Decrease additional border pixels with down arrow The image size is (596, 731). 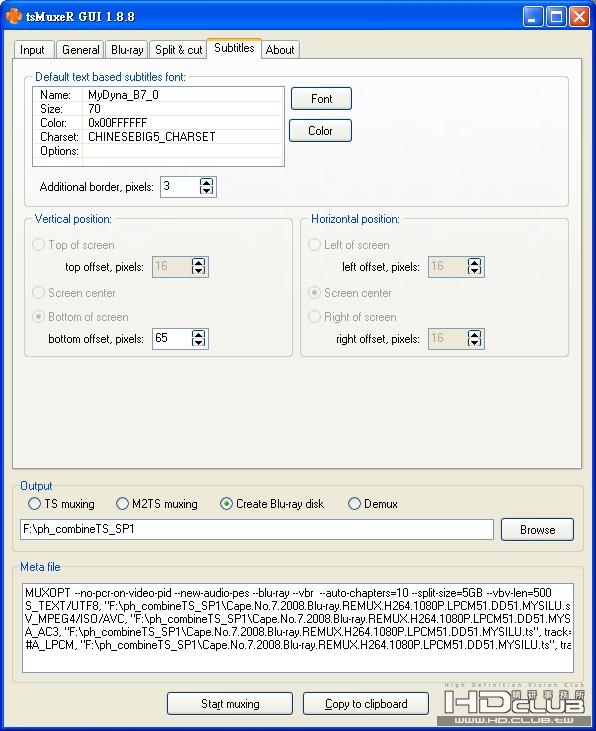coord(206,190)
